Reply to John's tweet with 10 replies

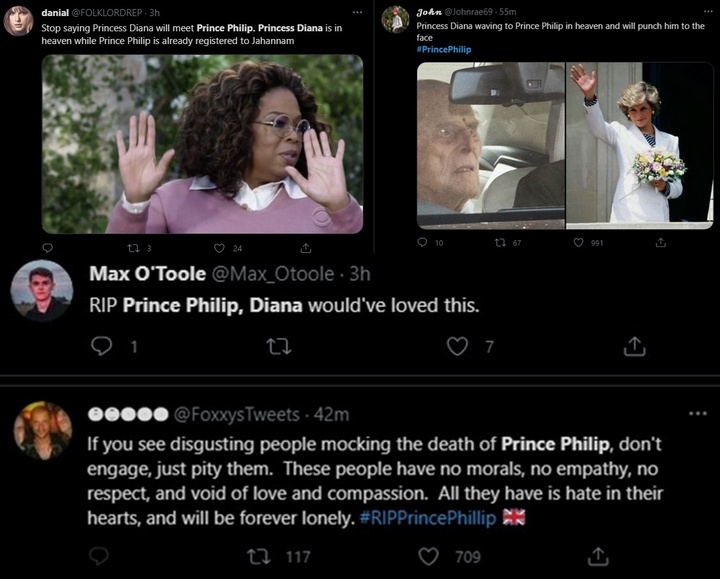tap(423, 242)
